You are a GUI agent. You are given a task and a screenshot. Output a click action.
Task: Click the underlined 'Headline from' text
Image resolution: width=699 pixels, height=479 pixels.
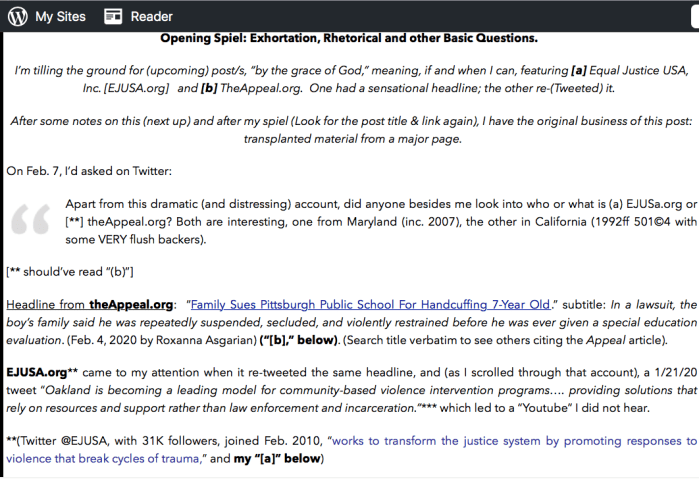(x=46, y=304)
